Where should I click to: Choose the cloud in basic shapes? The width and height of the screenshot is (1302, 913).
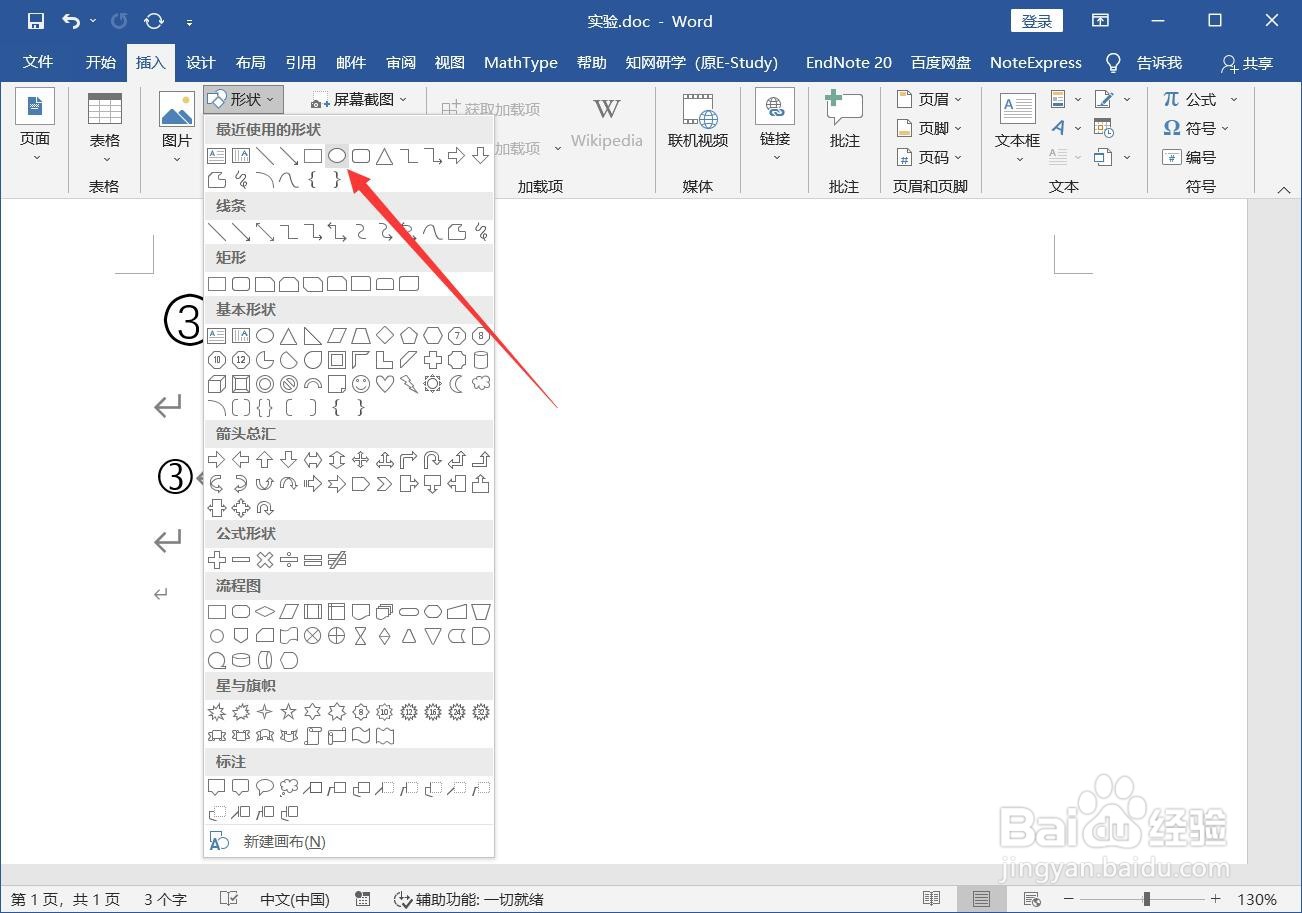[481, 384]
